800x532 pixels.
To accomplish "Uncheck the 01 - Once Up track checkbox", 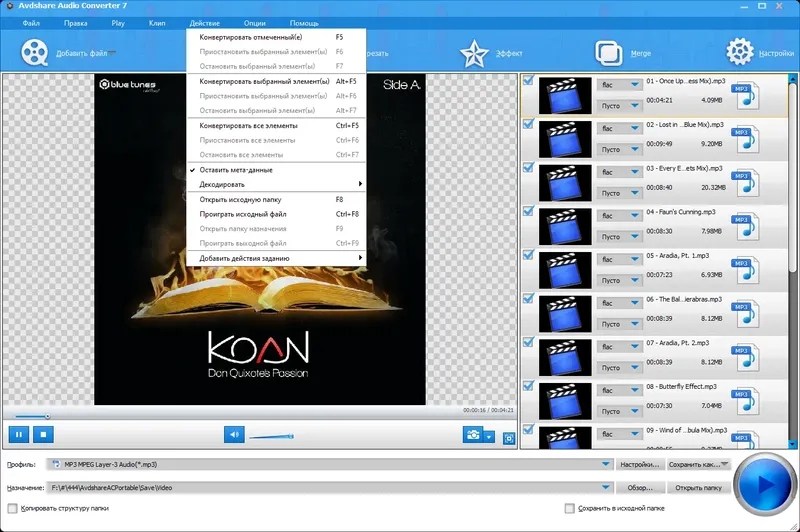I will pyautogui.click(x=528, y=80).
